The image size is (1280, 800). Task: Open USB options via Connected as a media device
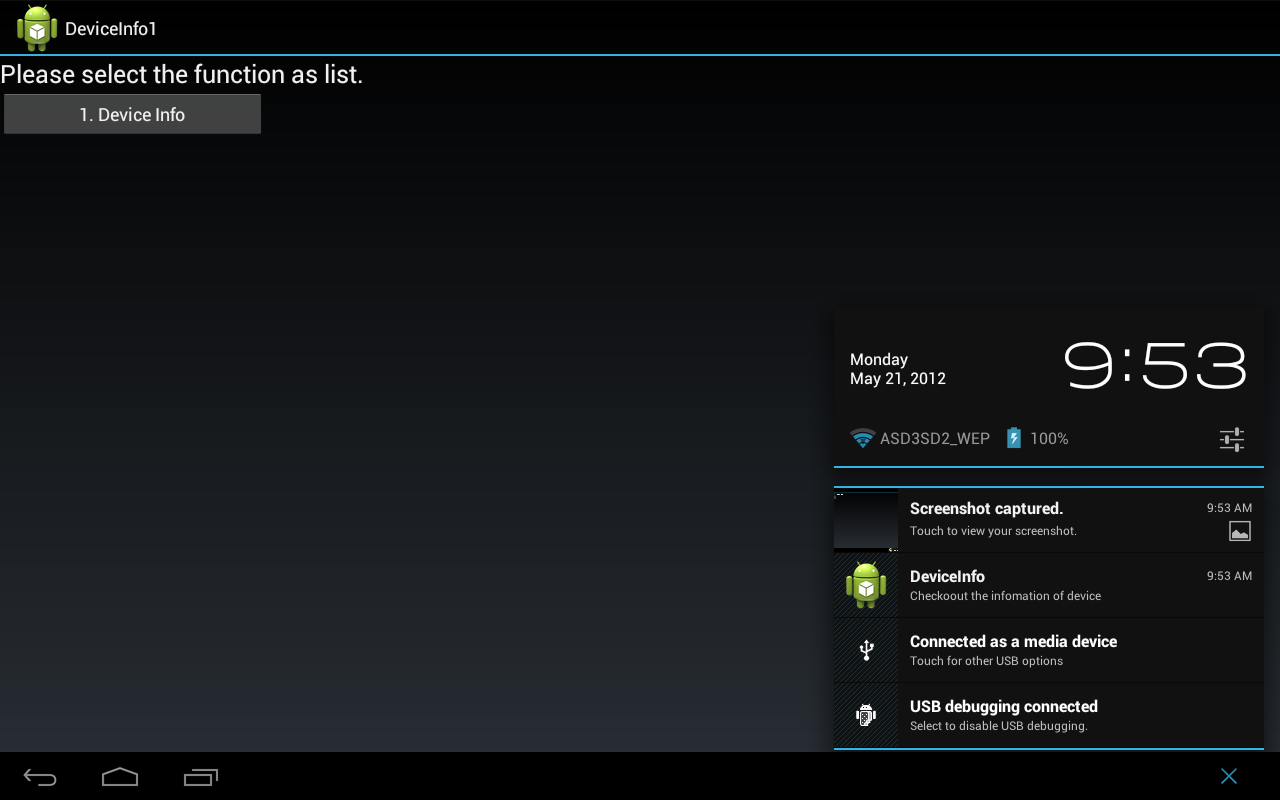[1013, 641]
